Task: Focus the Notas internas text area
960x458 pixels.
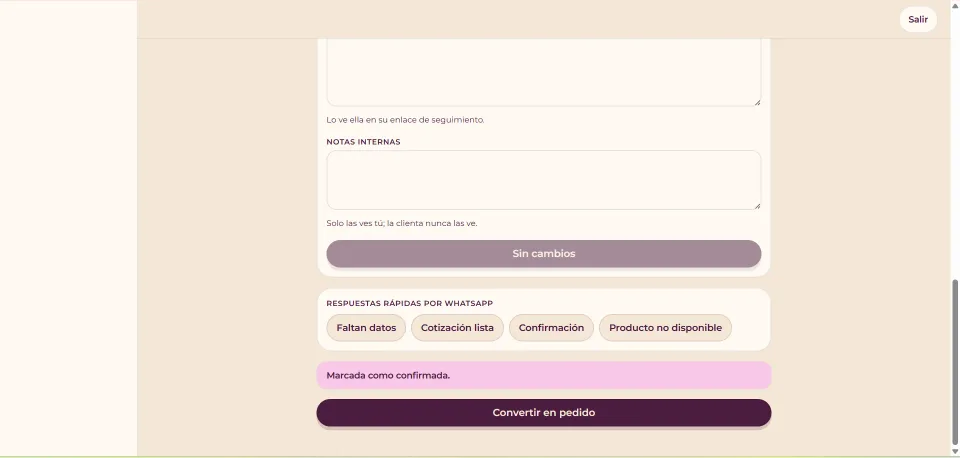Action: pos(544,180)
